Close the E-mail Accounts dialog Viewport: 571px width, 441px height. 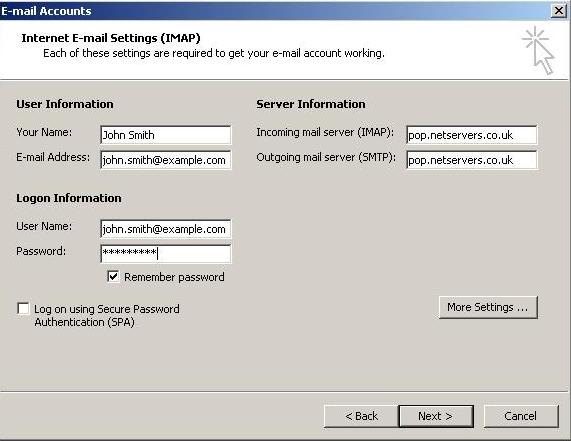click(x=558, y=11)
